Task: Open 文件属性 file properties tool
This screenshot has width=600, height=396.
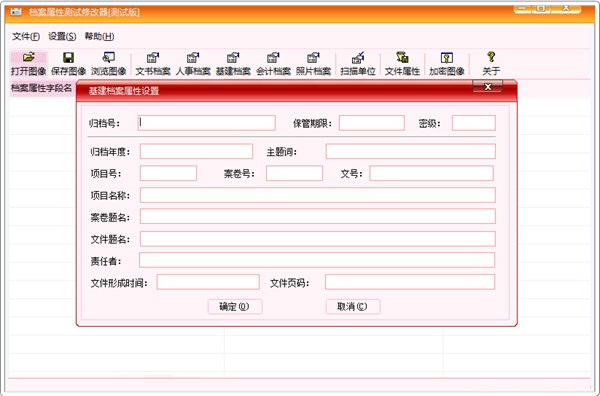Action: click(402, 64)
